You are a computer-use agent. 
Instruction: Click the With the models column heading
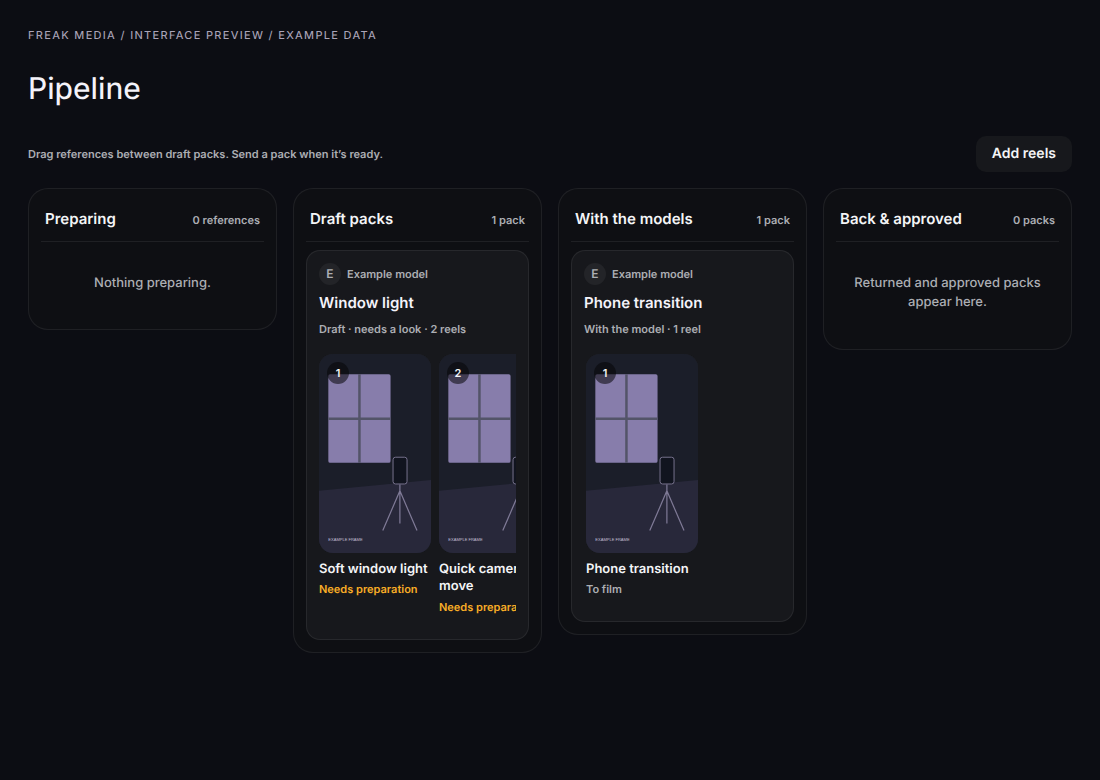pos(633,219)
